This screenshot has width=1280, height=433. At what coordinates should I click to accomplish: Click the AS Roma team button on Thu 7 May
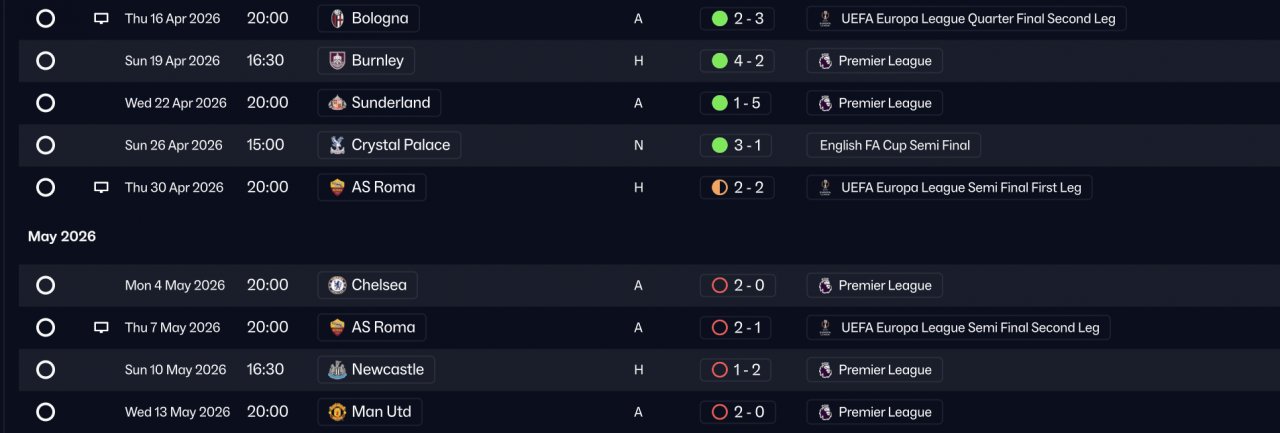point(372,327)
